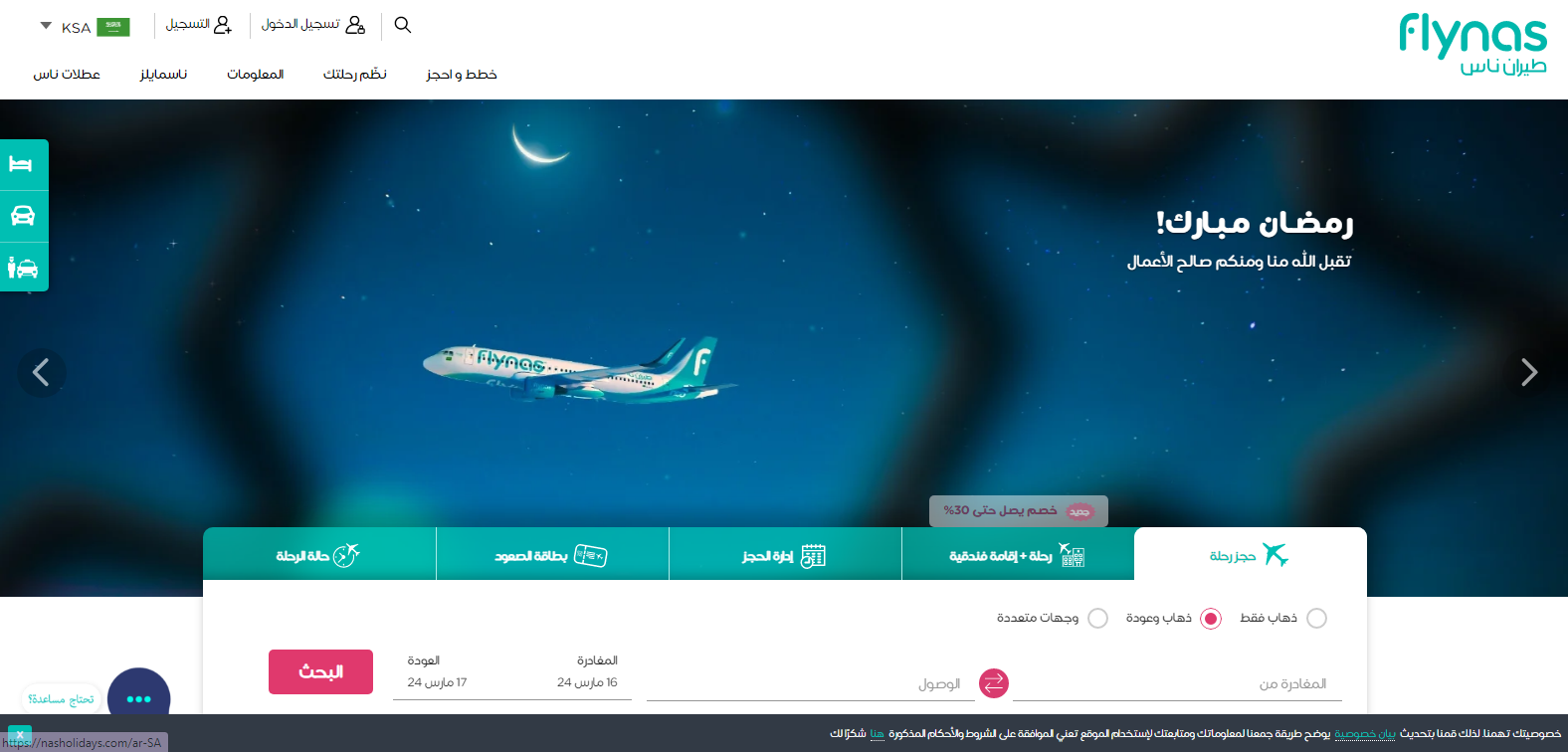Click the pink البحث search button
1568x752 pixels.
(320, 672)
